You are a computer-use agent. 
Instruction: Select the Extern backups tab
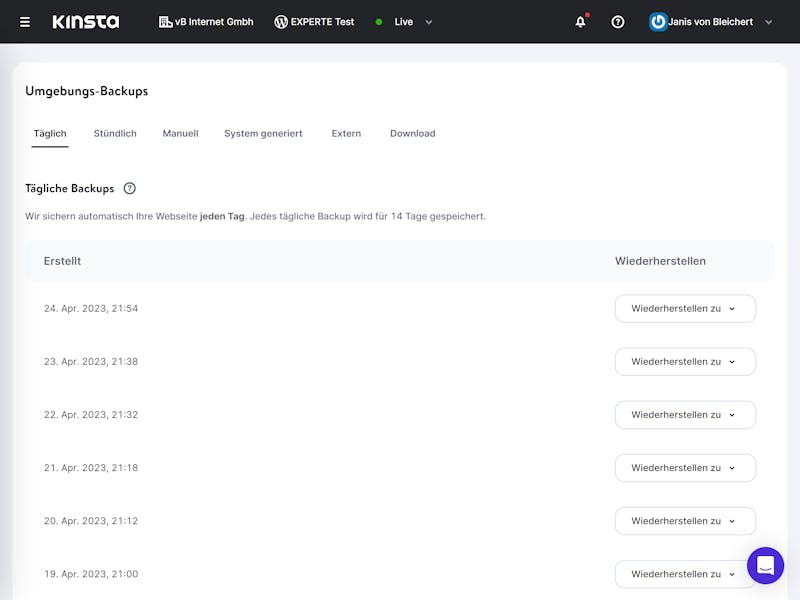(346, 133)
